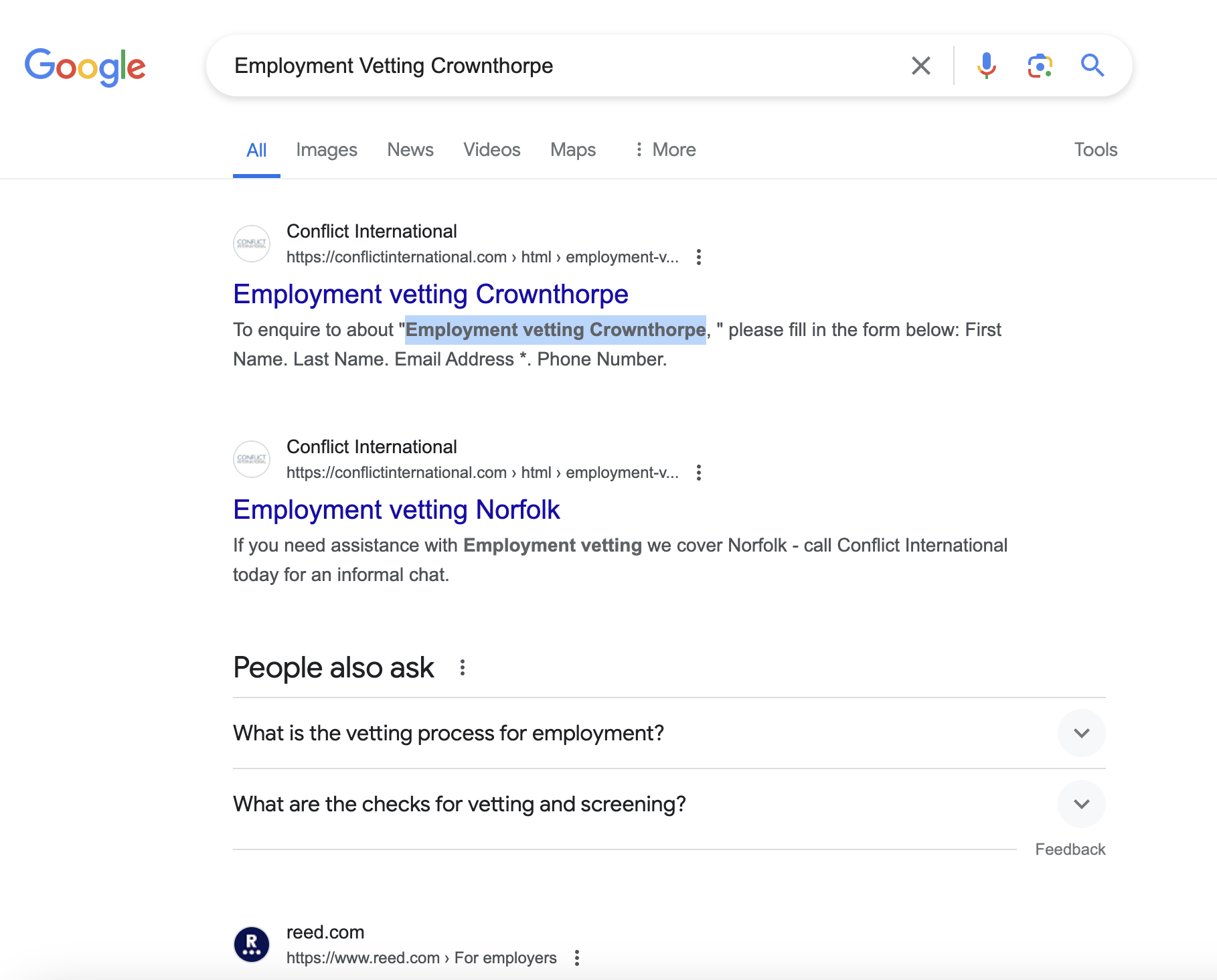Image resolution: width=1217 pixels, height=980 pixels.
Task: Expand "What is the vetting process" question
Action: pos(1081,733)
